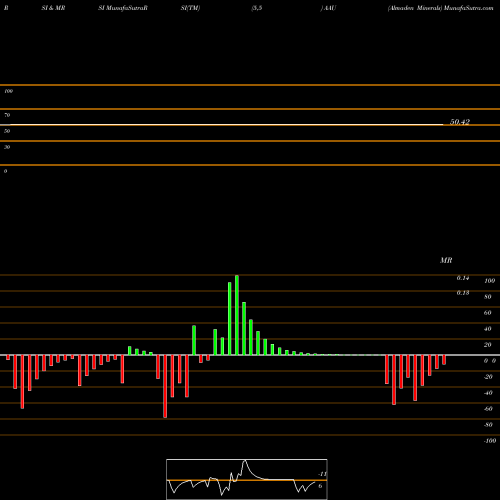Viewport: 500px width, 500px height.
Task: Click the RSI 0 level label
Action: [x=5, y=171]
